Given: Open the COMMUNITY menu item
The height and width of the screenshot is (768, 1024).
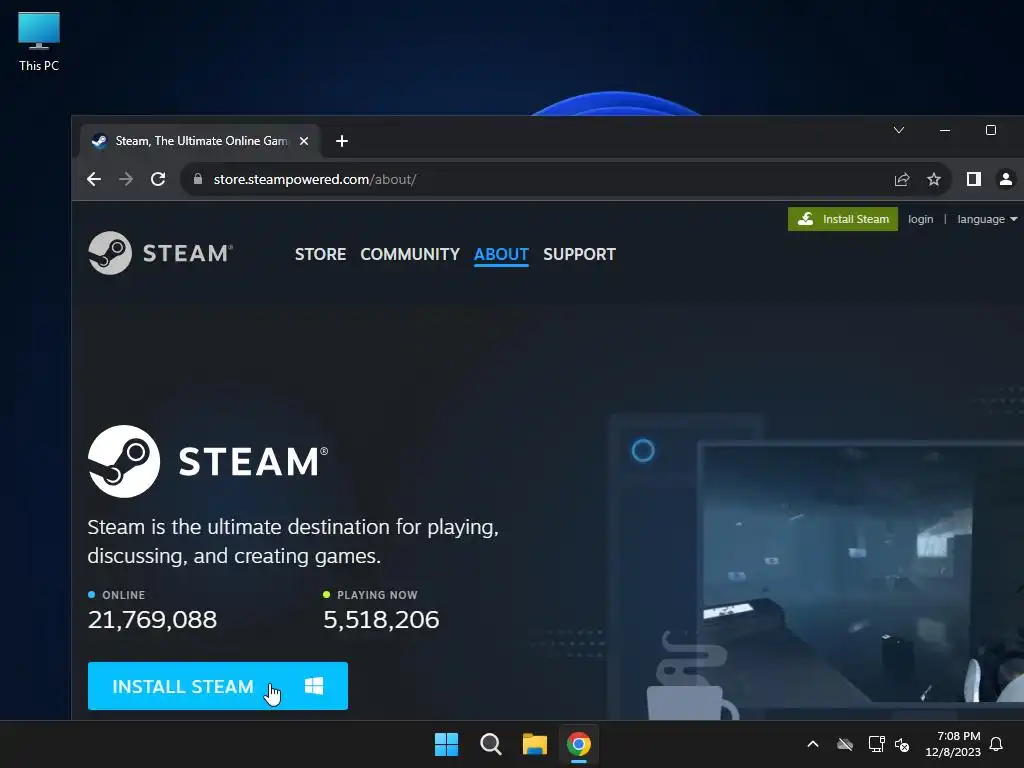Looking at the screenshot, I should click(x=410, y=254).
